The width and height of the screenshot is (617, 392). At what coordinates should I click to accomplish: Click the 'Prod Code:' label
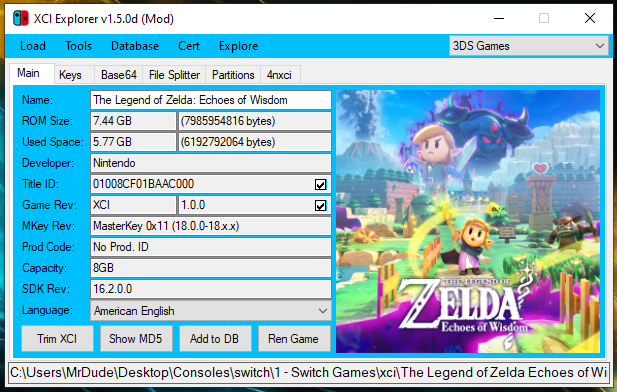point(48,247)
